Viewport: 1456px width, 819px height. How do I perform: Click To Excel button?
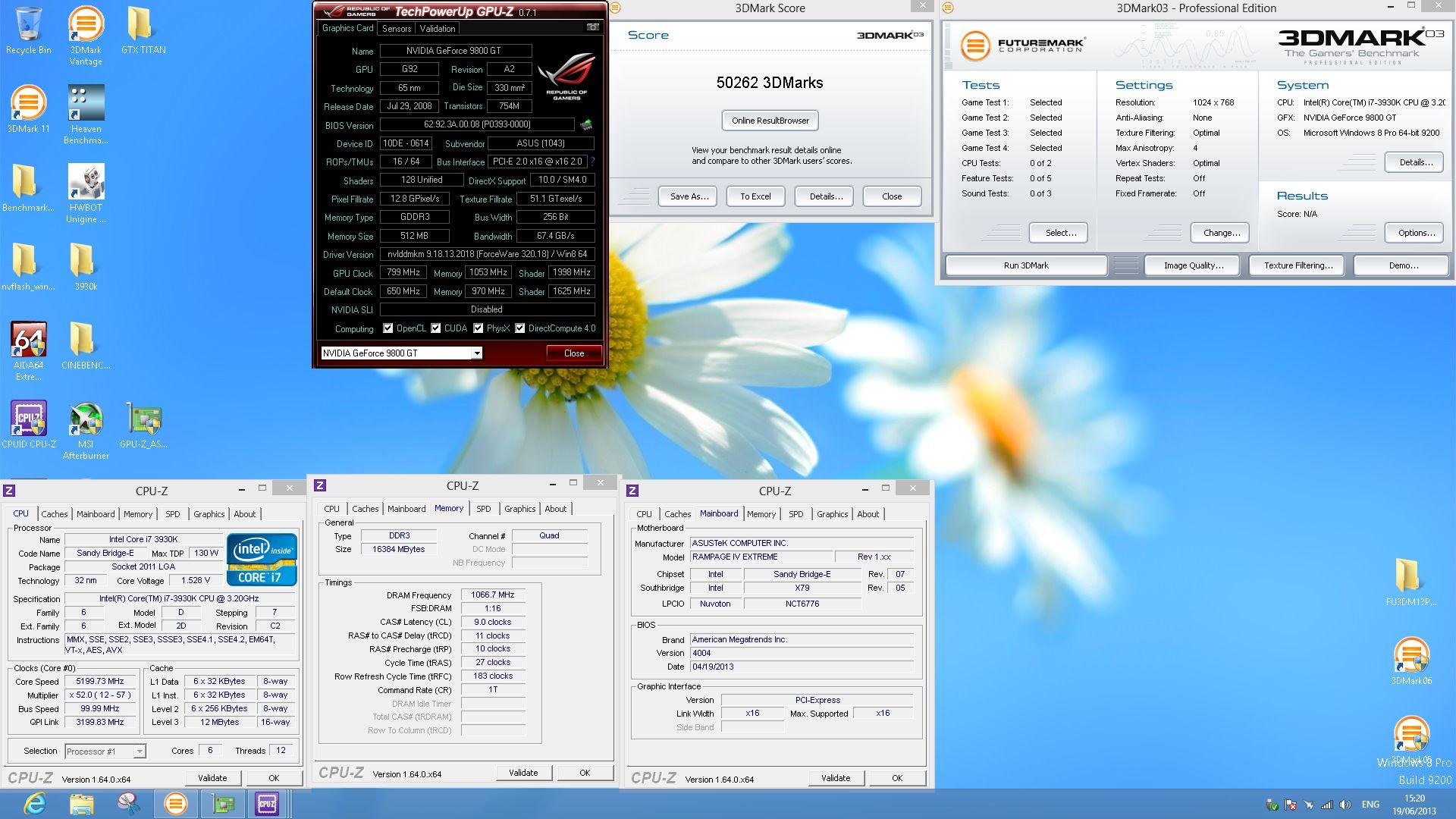[755, 196]
